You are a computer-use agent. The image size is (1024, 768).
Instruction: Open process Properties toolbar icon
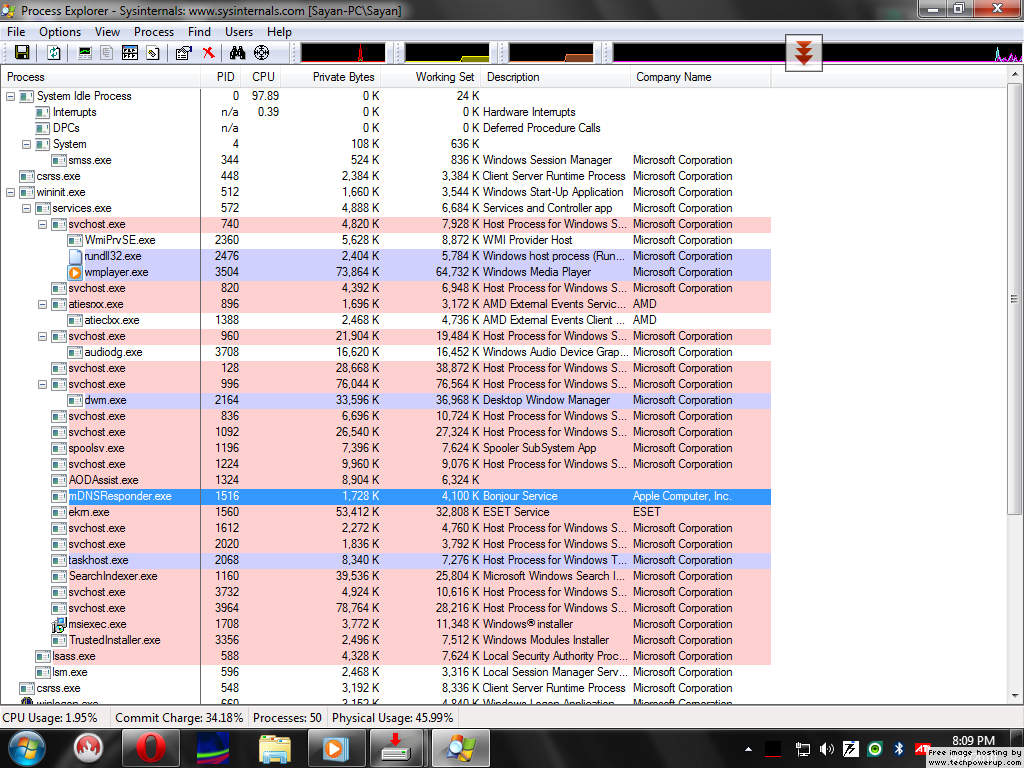pos(184,53)
